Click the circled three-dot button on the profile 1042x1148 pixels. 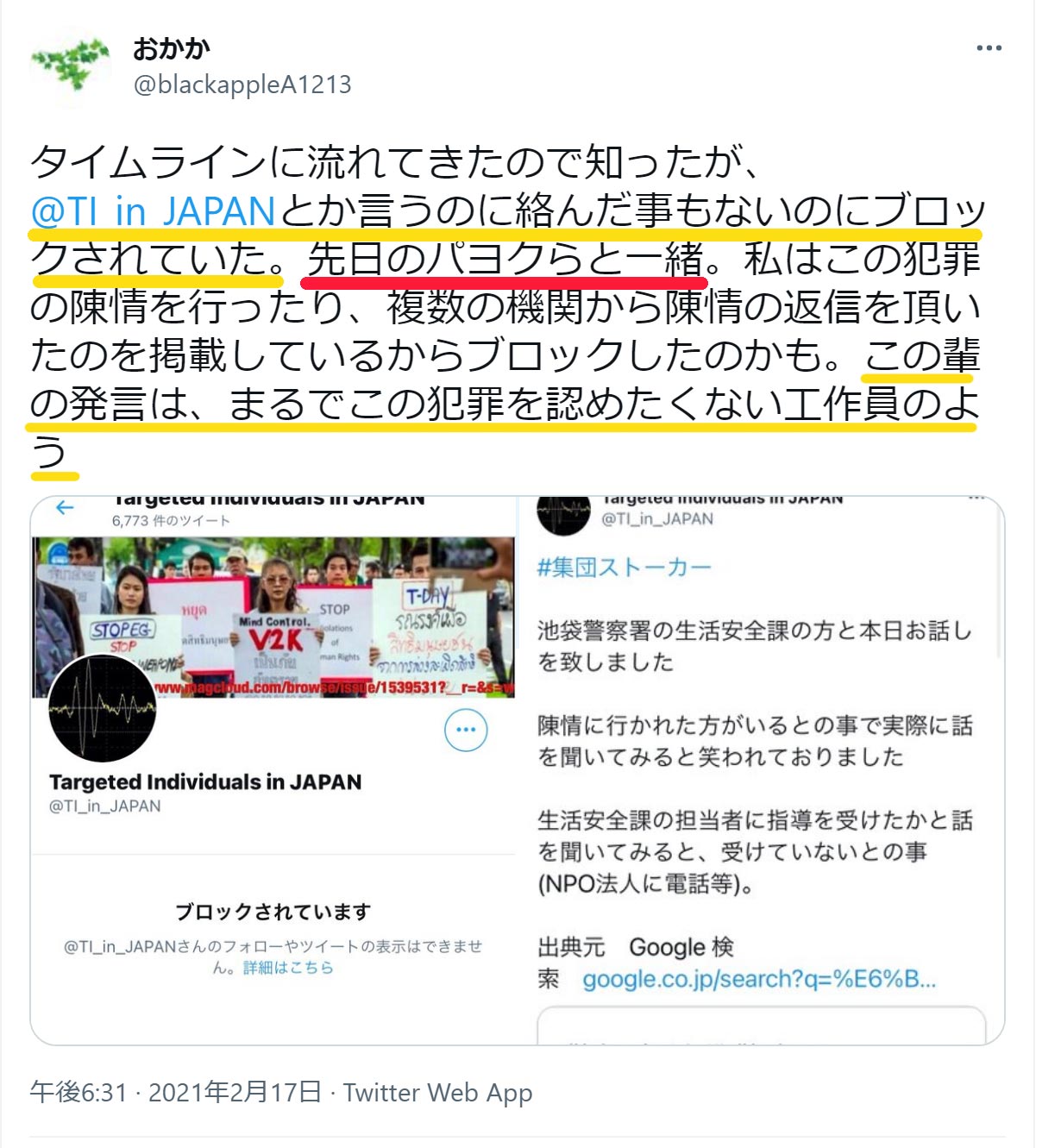pyautogui.click(x=466, y=730)
